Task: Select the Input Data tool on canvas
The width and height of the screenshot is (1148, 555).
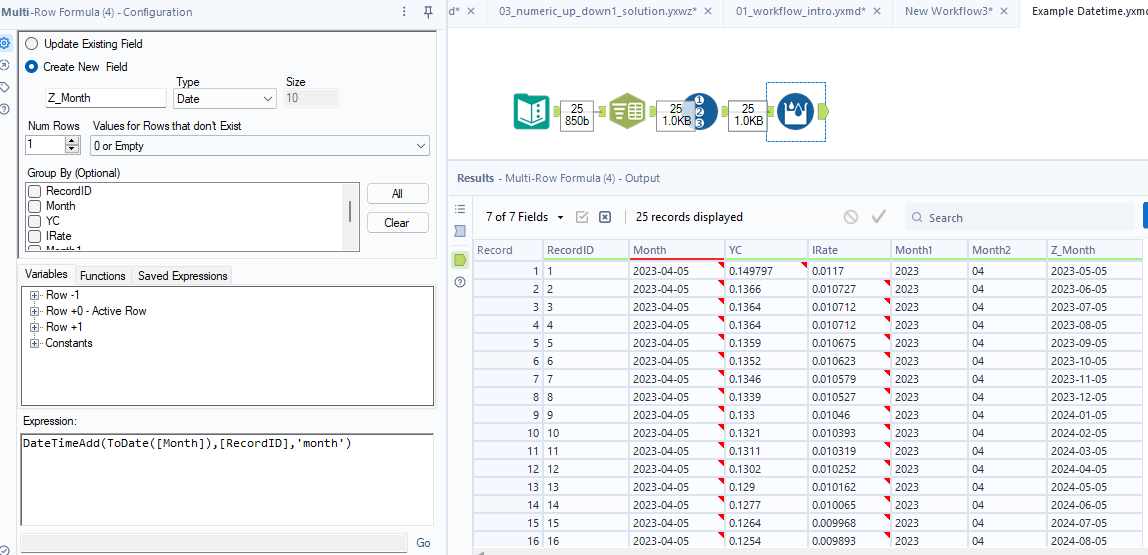Action: point(531,111)
